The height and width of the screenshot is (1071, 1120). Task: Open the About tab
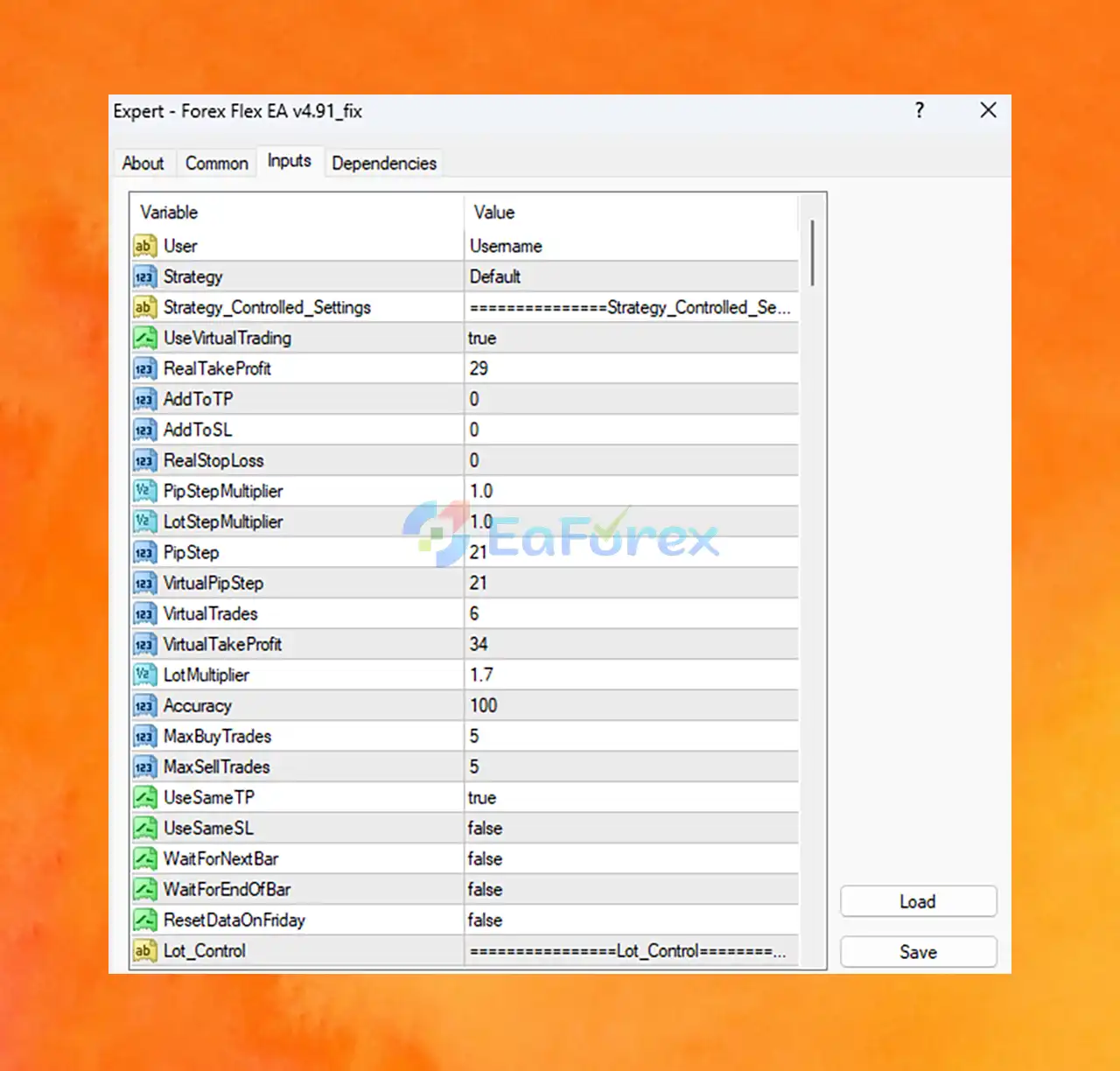click(x=143, y=163)
